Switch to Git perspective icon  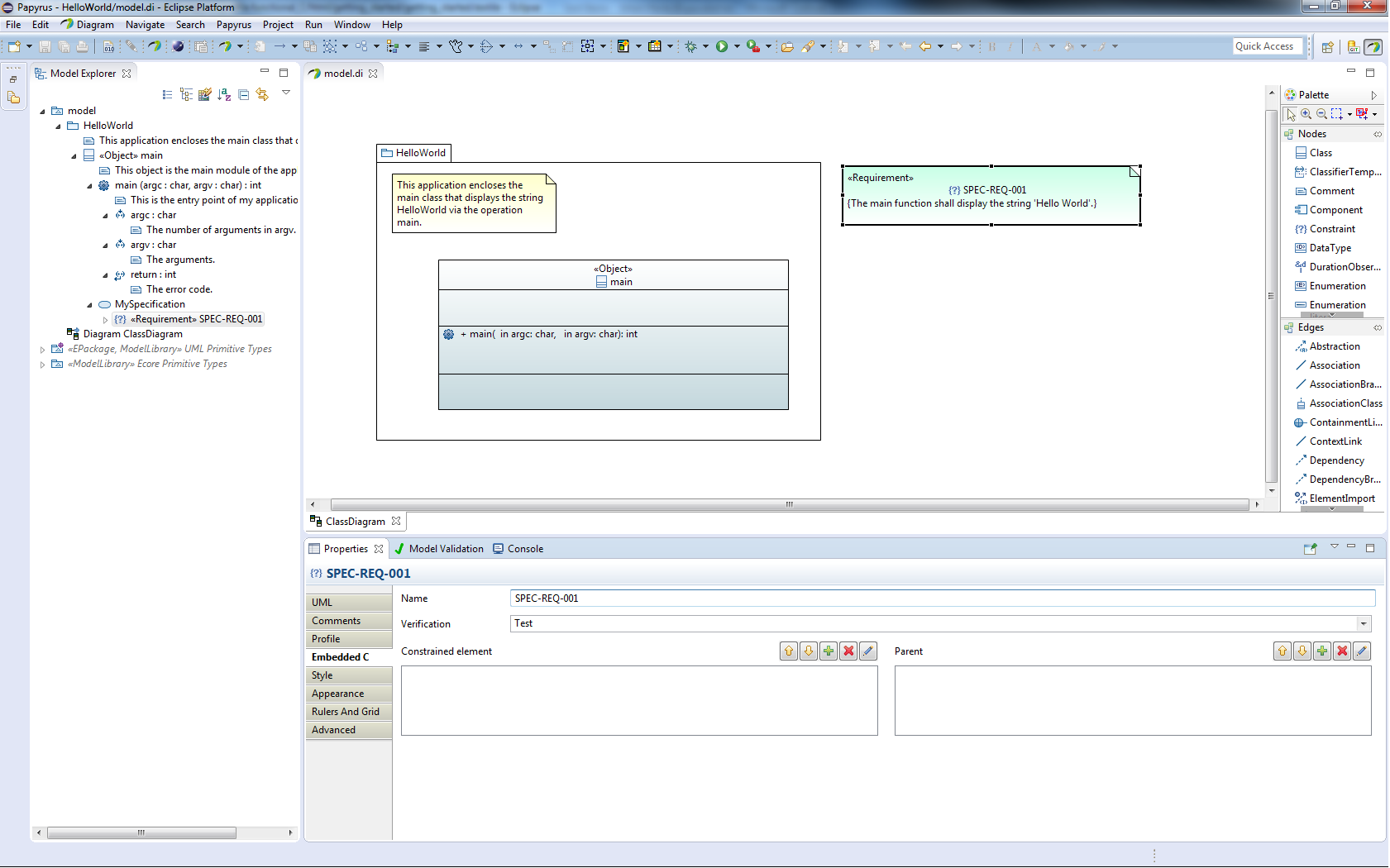[1353, 47]
